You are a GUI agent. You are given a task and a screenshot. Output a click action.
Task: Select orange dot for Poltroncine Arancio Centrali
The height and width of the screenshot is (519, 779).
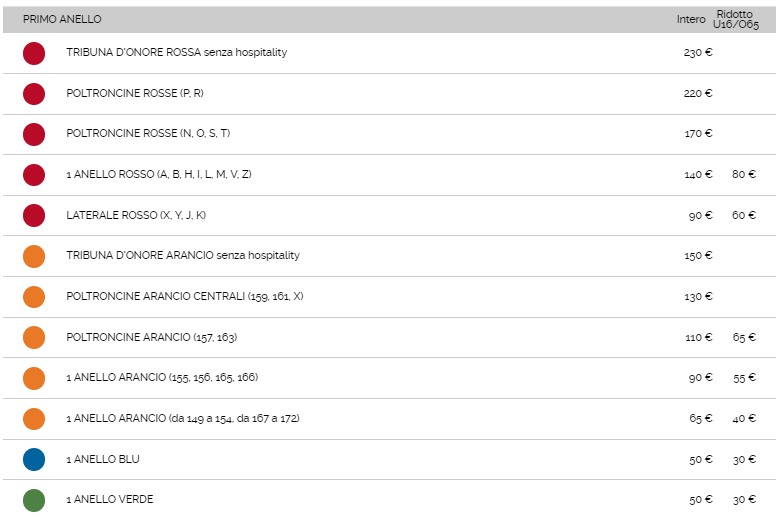(34, 297)
